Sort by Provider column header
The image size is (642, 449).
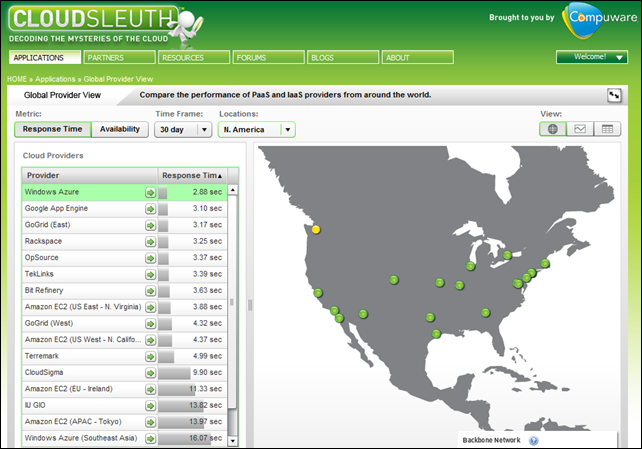[90, 176]
